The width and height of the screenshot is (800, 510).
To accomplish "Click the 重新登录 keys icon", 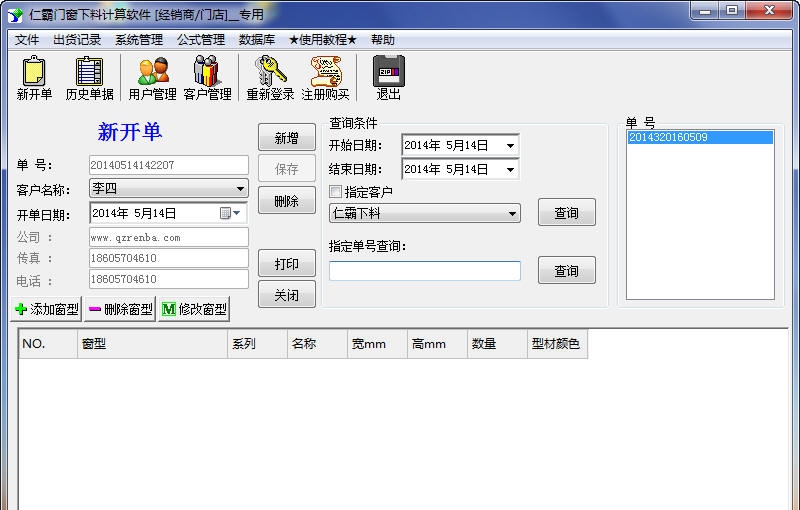I will pyautogui.click(x=270, y=78).
